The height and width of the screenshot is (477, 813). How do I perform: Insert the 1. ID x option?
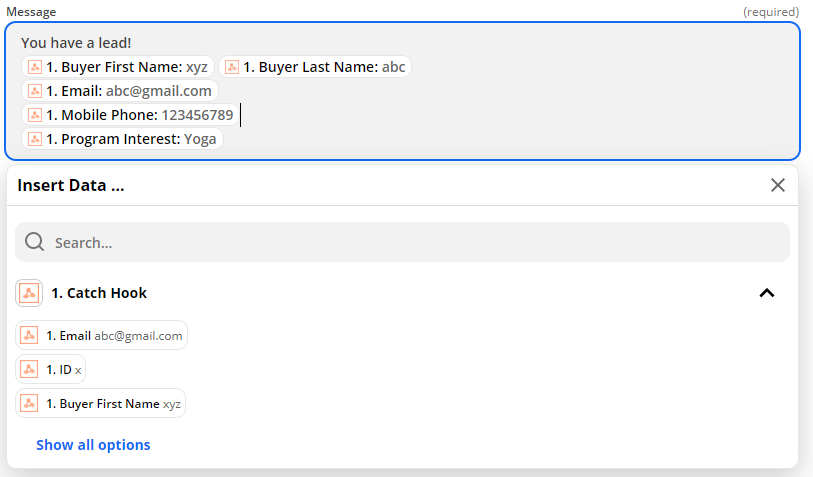point(50,369)
